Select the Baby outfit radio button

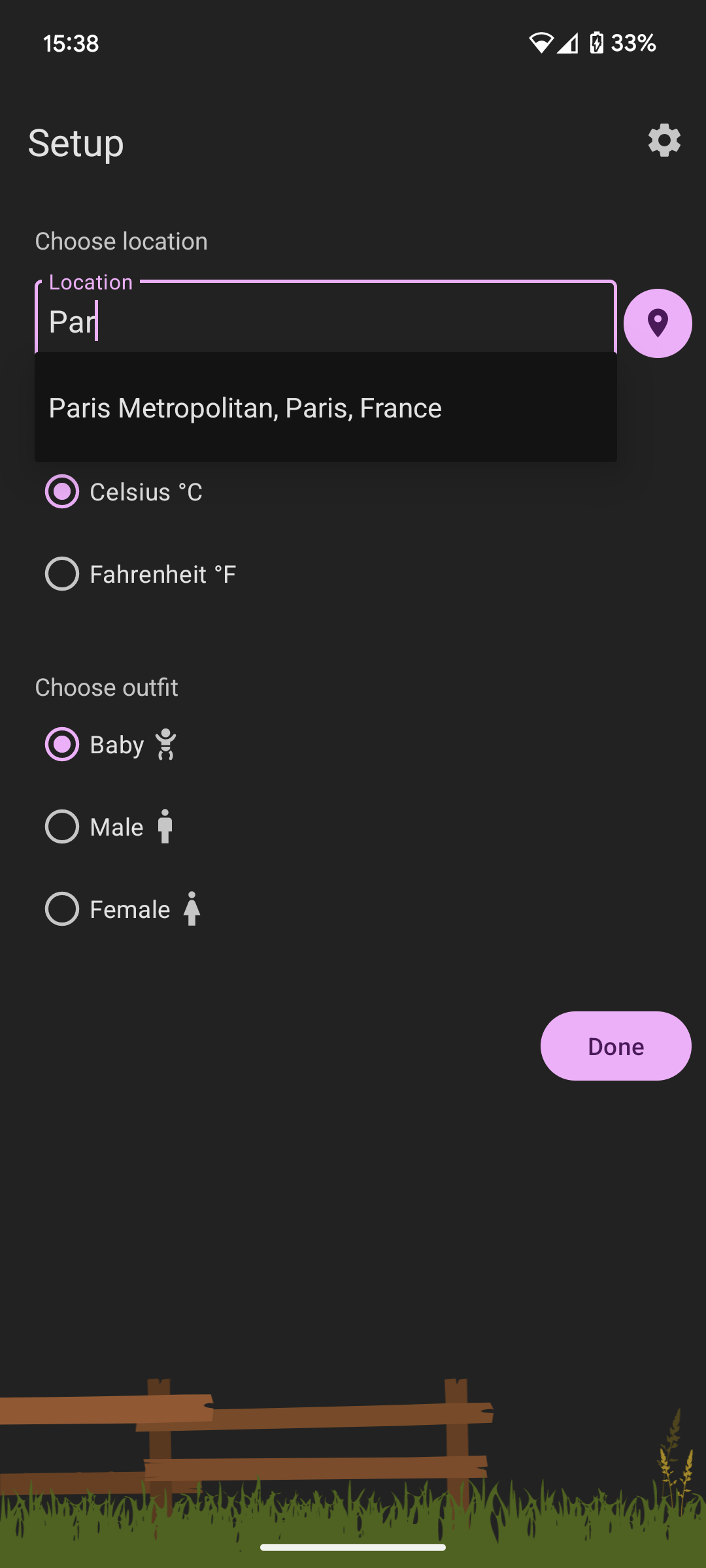(x=62, y=745)
